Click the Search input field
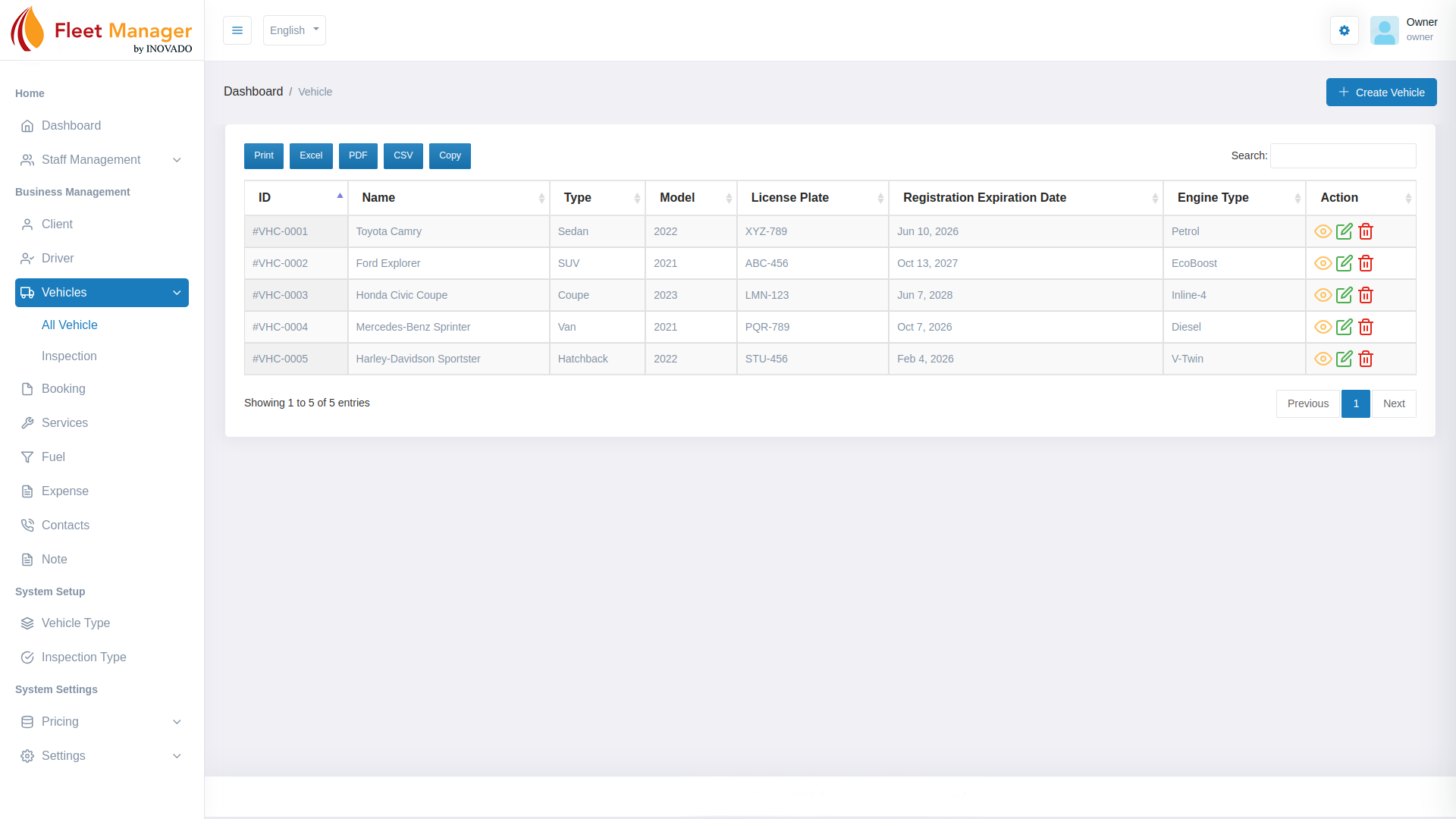 click(x=1342, y=155)
